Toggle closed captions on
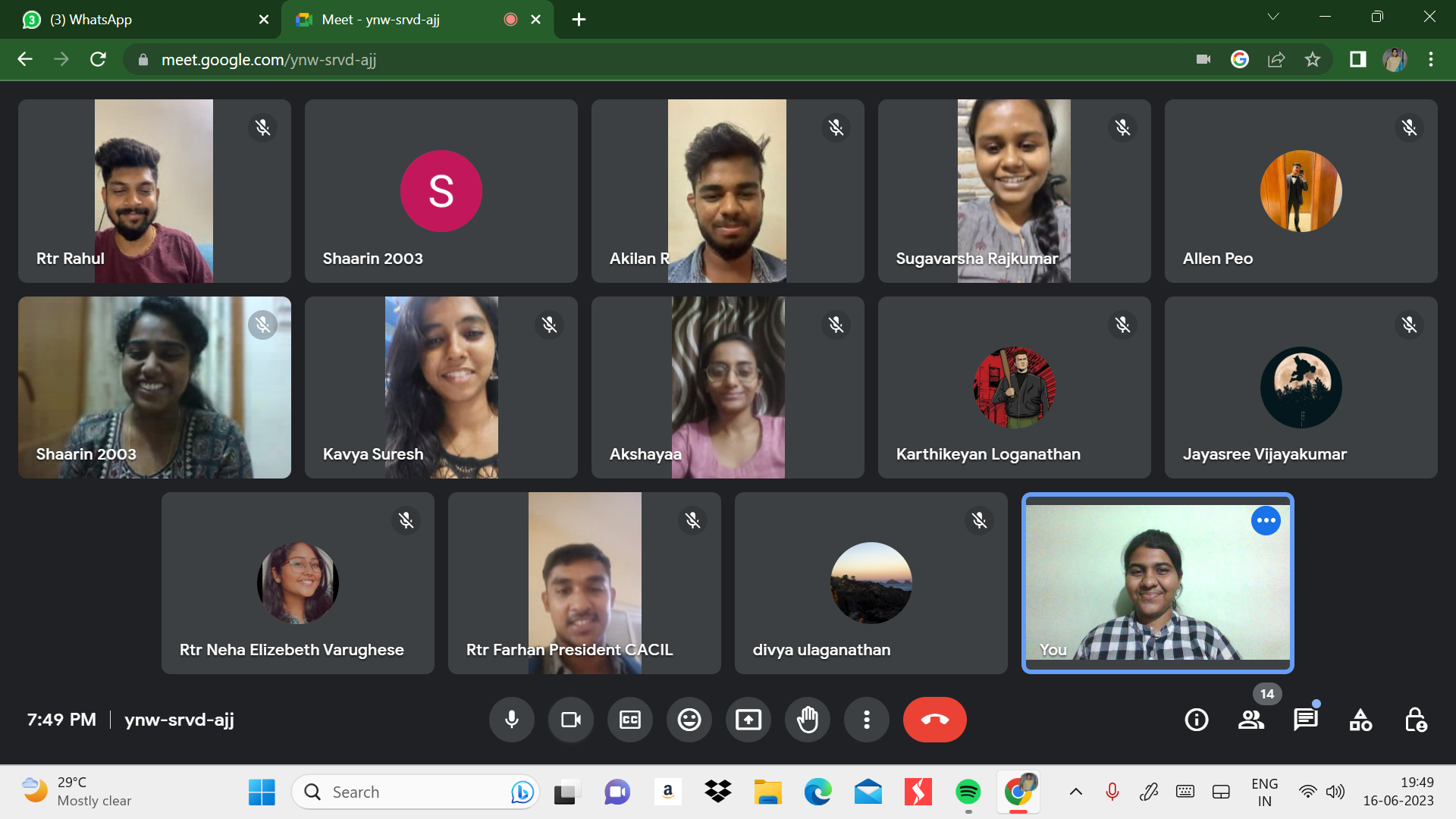 click(x=630, y=720)
